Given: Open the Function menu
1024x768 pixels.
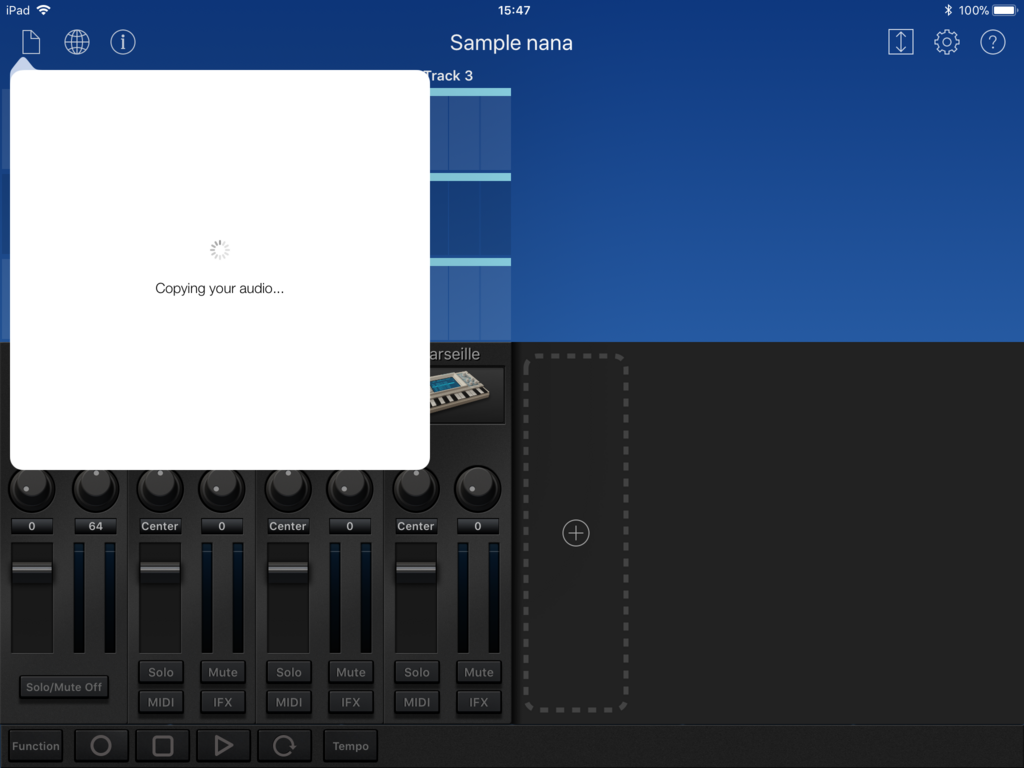Looking at the screenshot, I should point(36,746).
